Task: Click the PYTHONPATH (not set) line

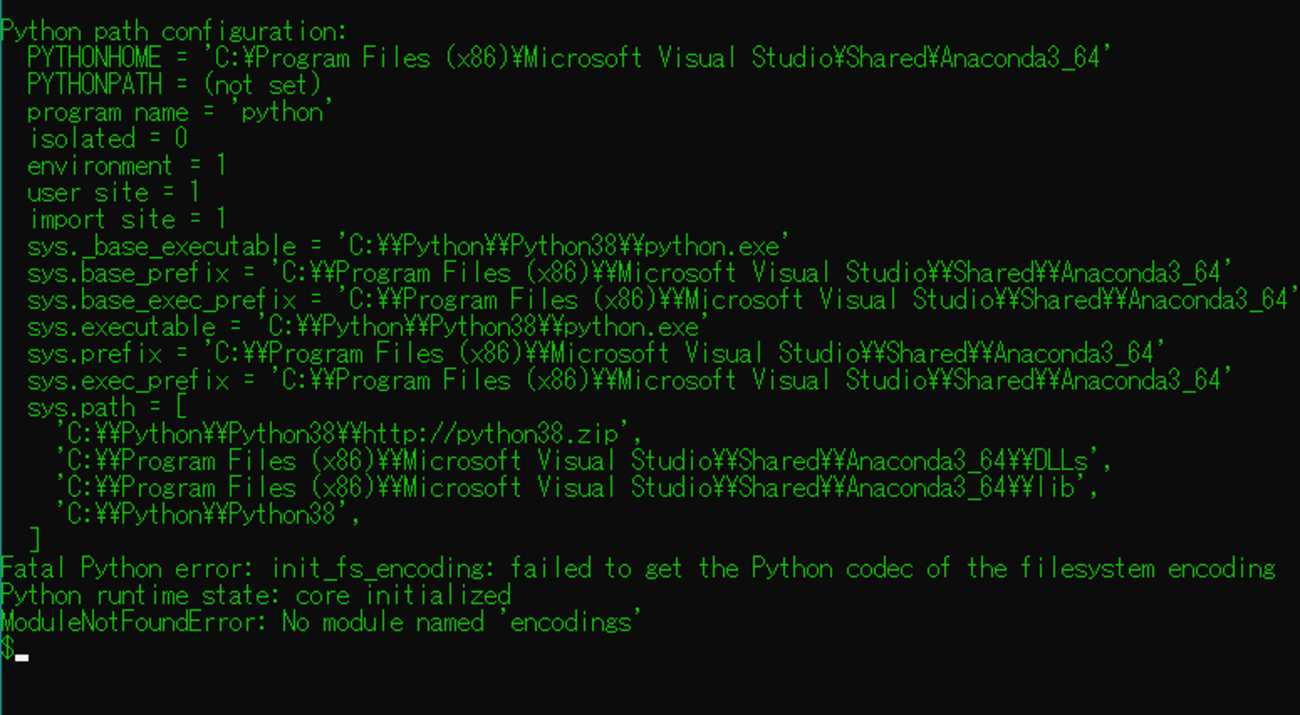Action: (x=174, y=85)
